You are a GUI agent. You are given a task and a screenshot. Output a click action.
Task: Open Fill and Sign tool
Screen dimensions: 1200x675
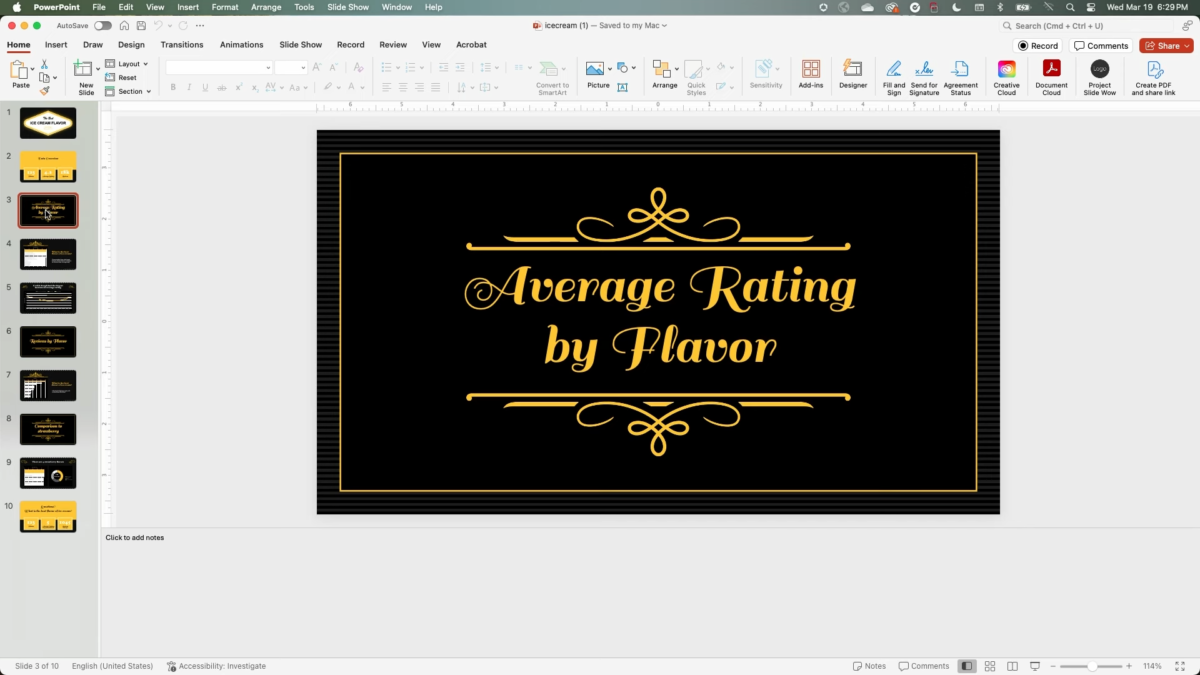(x=893, y=74)
